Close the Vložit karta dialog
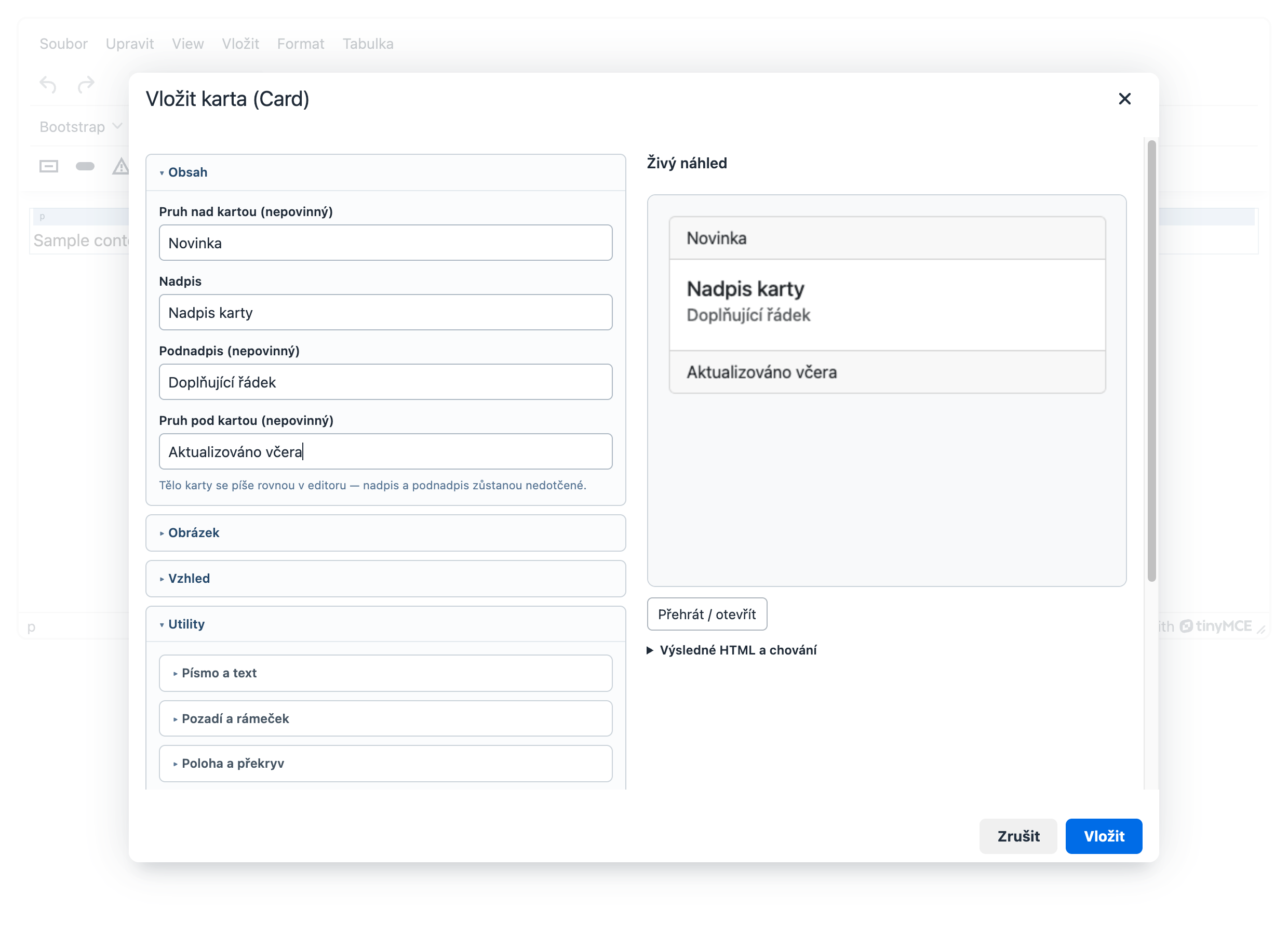The image size is (1288, 935). 1124,99
